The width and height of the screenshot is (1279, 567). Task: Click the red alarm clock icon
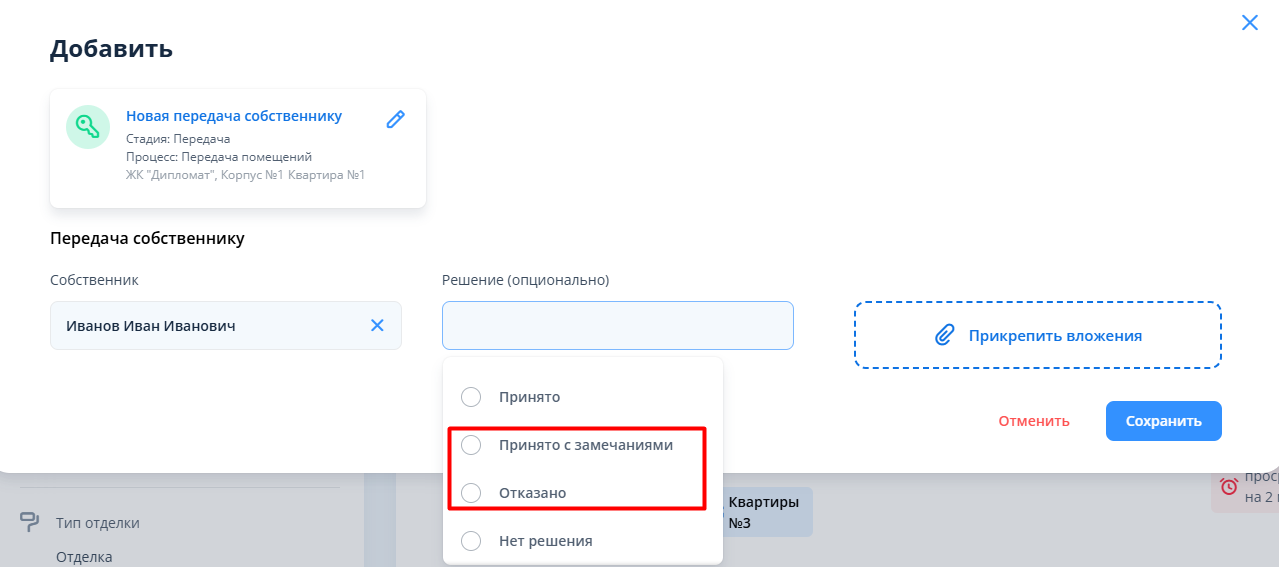click(x=1229, y=486)
